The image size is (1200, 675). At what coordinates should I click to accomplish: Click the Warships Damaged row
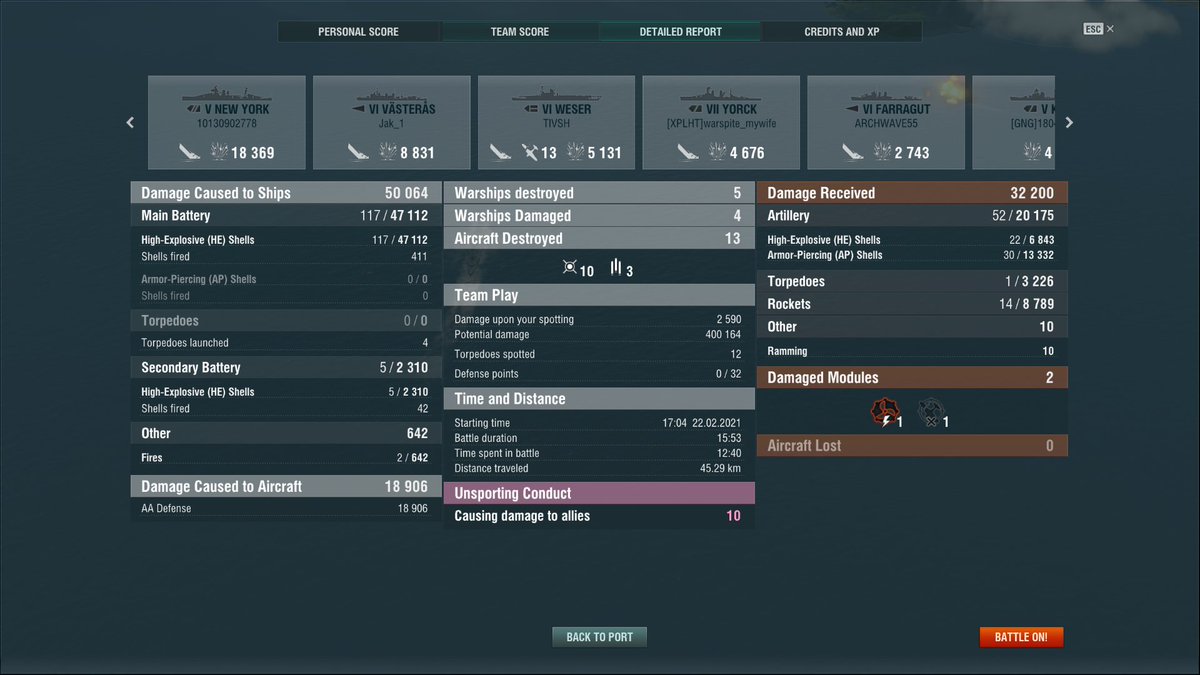599,216
